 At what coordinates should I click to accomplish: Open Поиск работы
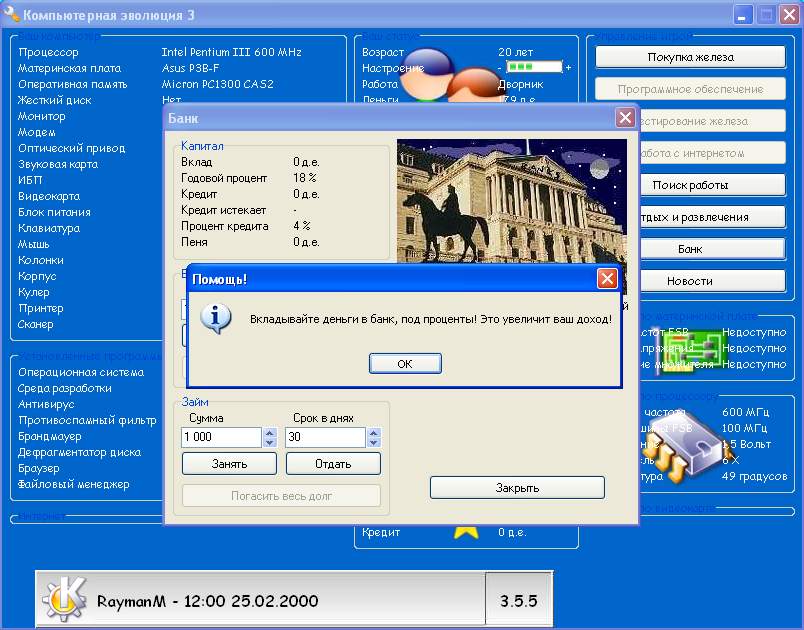click(x=713, y=185)
